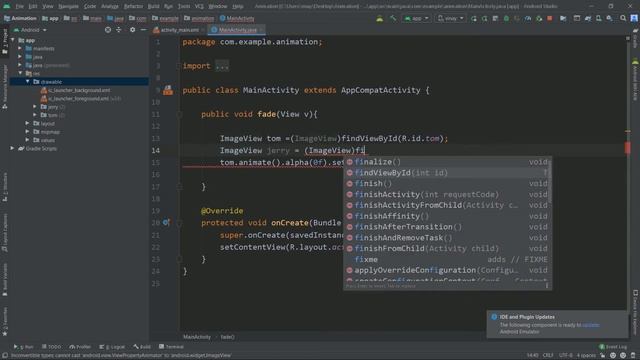
Task: Expand the mipmap folder
Action: pos(27,132)
